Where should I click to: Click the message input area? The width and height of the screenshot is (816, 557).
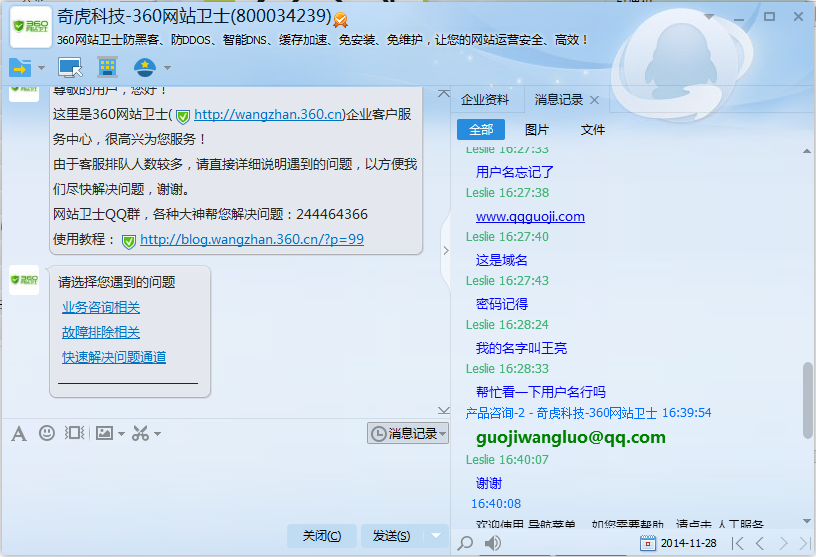(224, 482)
